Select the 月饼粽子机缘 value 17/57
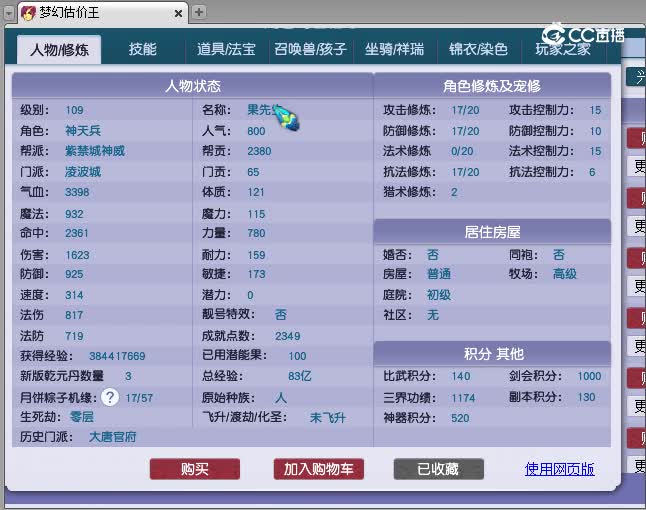 (x=139, y=398)
